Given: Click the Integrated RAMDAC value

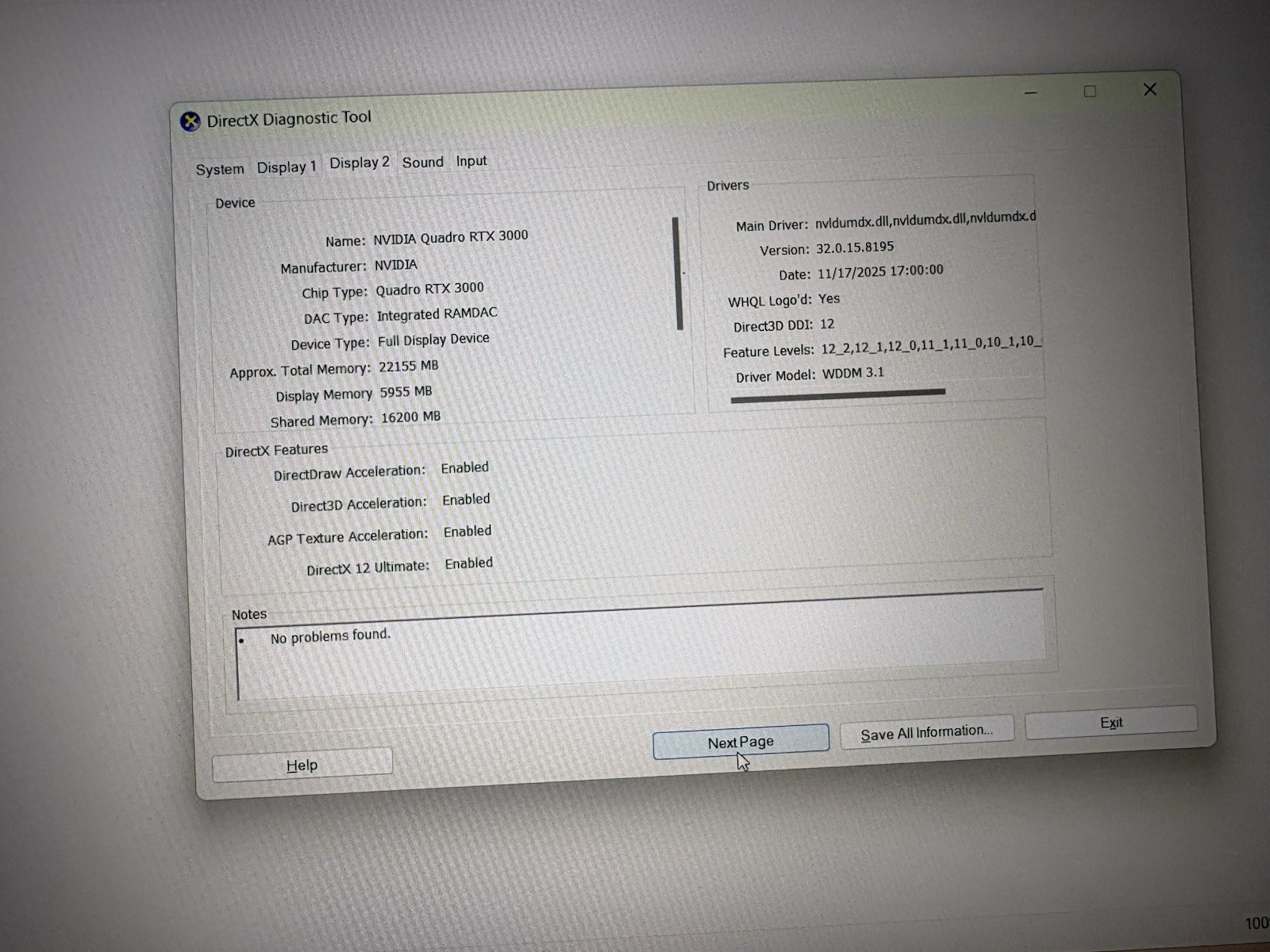Looking at the screenshot, I should pos(437,314).
